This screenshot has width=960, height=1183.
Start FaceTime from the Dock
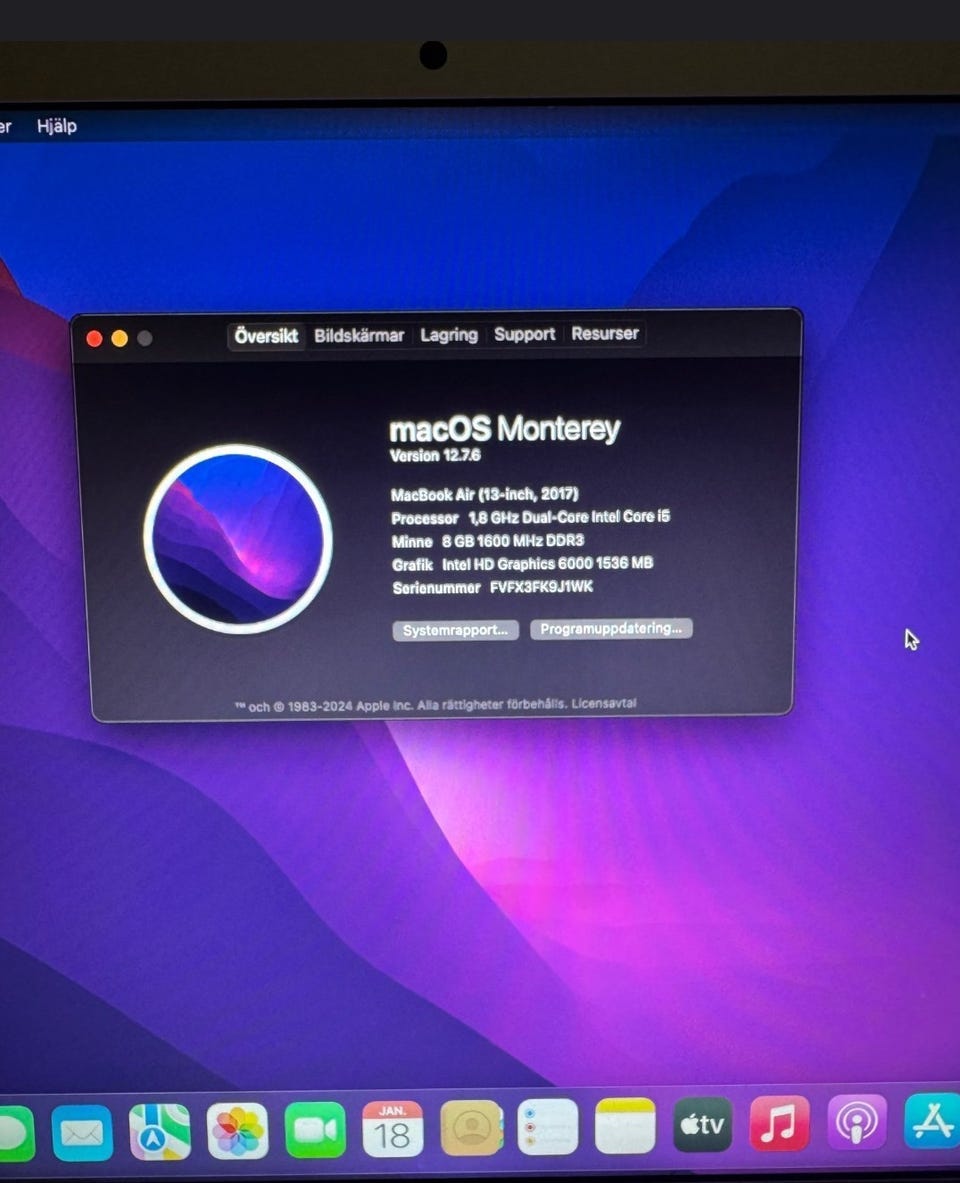315,1130
